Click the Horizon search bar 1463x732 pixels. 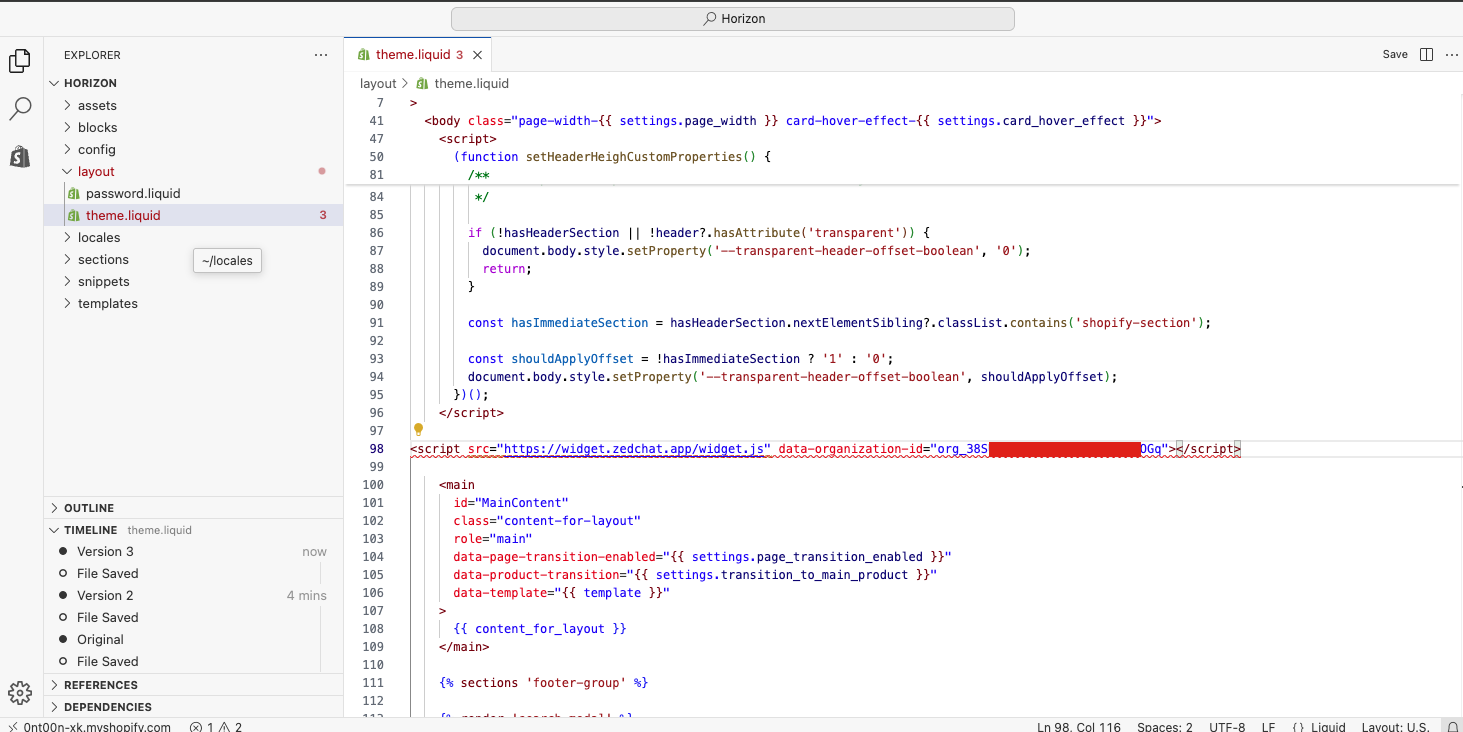tap(733, 19)
